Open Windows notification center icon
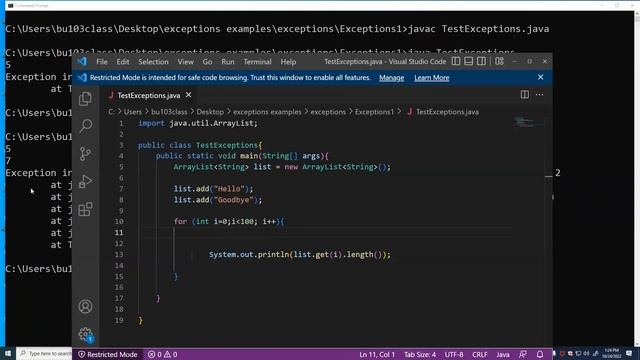The height and width of the screenshot is (360, 640). (x=629, y=353)
